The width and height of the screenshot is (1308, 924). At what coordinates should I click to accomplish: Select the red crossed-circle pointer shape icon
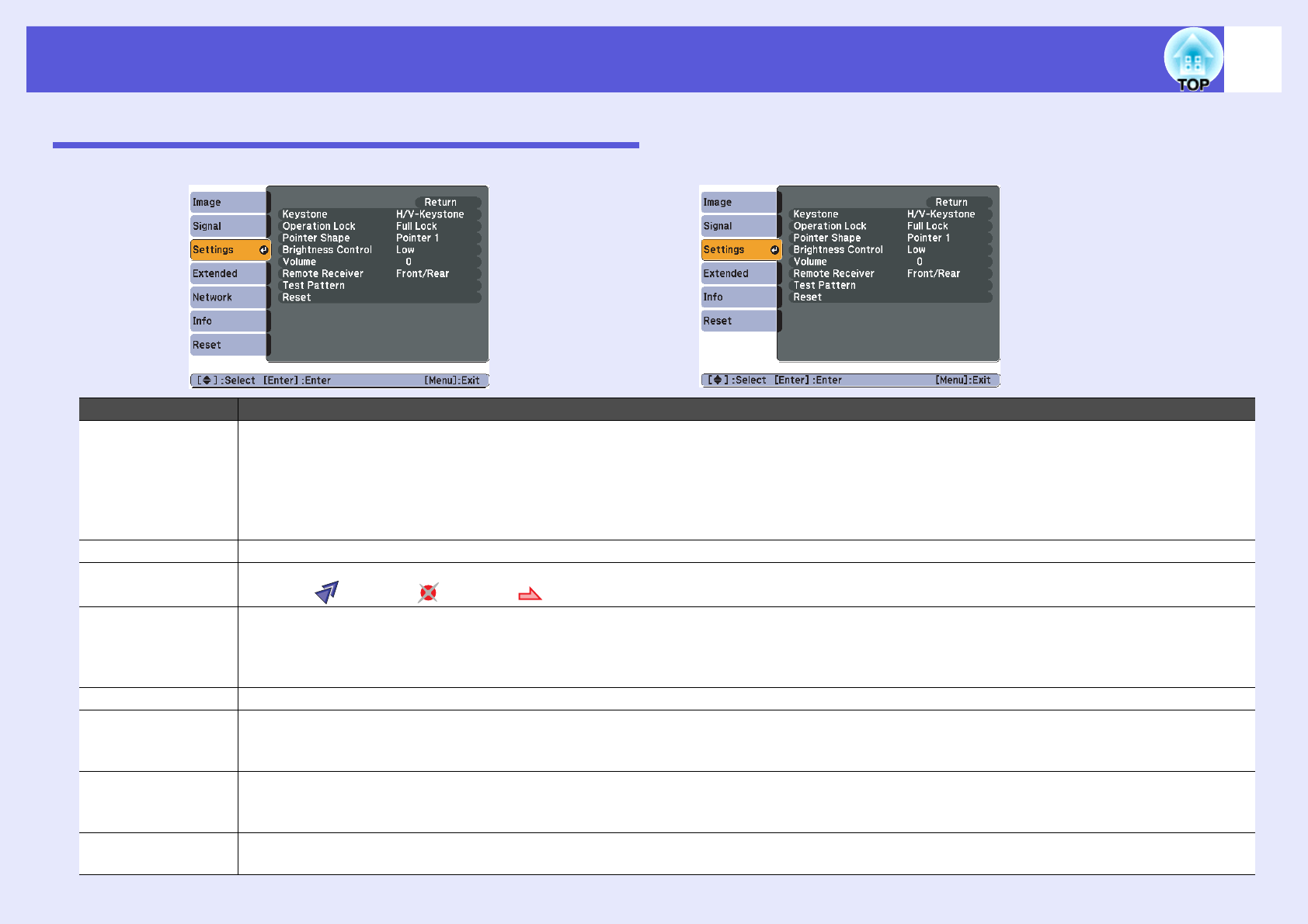(428, 593)
